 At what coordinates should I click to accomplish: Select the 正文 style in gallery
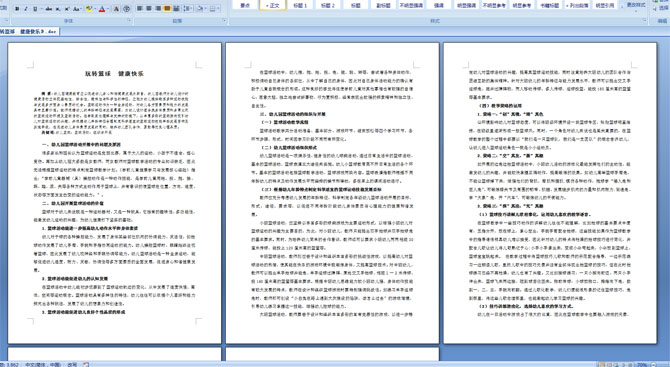pos(272,5)
